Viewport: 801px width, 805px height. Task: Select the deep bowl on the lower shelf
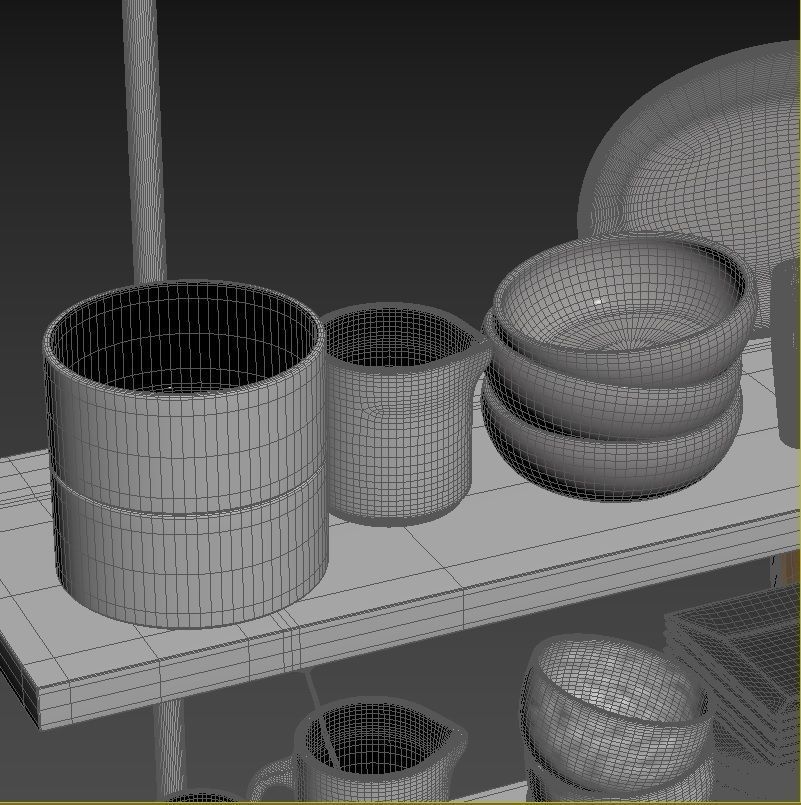pyautogui.click(x=616, y=716)
